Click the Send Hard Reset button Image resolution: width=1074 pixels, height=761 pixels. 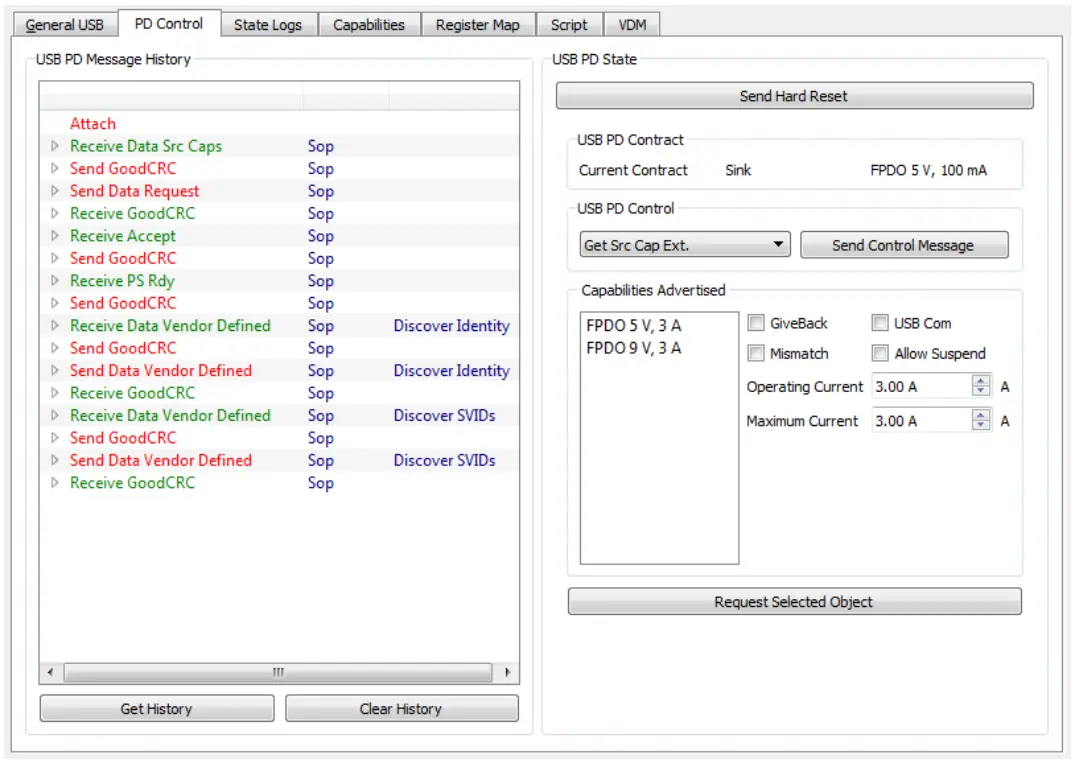tap(794, 95)
